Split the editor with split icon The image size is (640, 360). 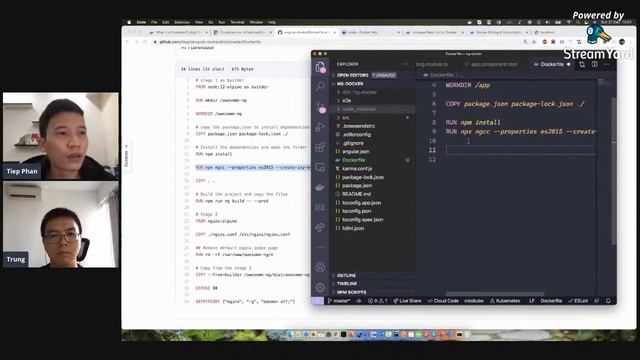click(x=595, y=64)
